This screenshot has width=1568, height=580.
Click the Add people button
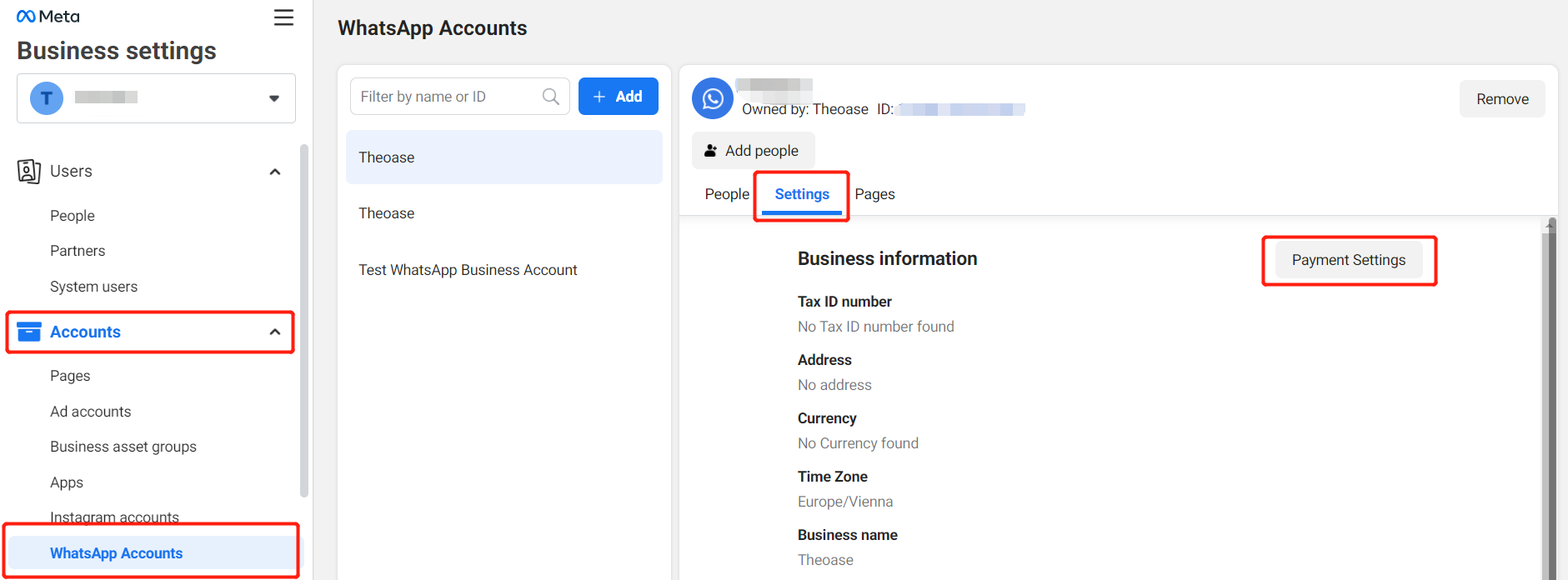(752, 151)
